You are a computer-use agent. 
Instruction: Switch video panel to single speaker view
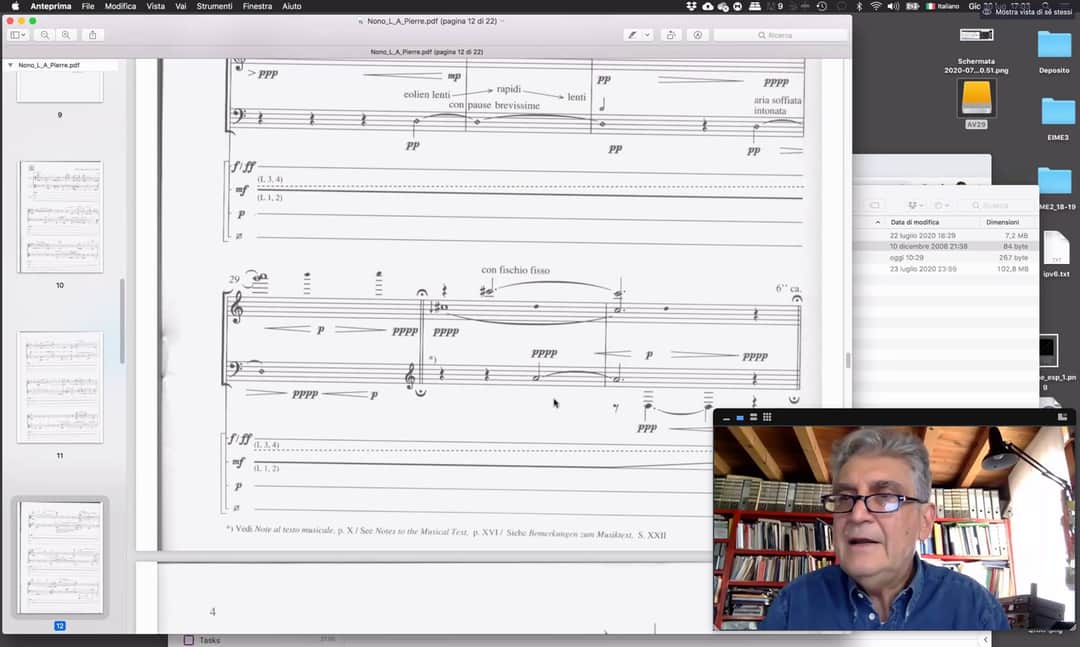pos(740,418)
